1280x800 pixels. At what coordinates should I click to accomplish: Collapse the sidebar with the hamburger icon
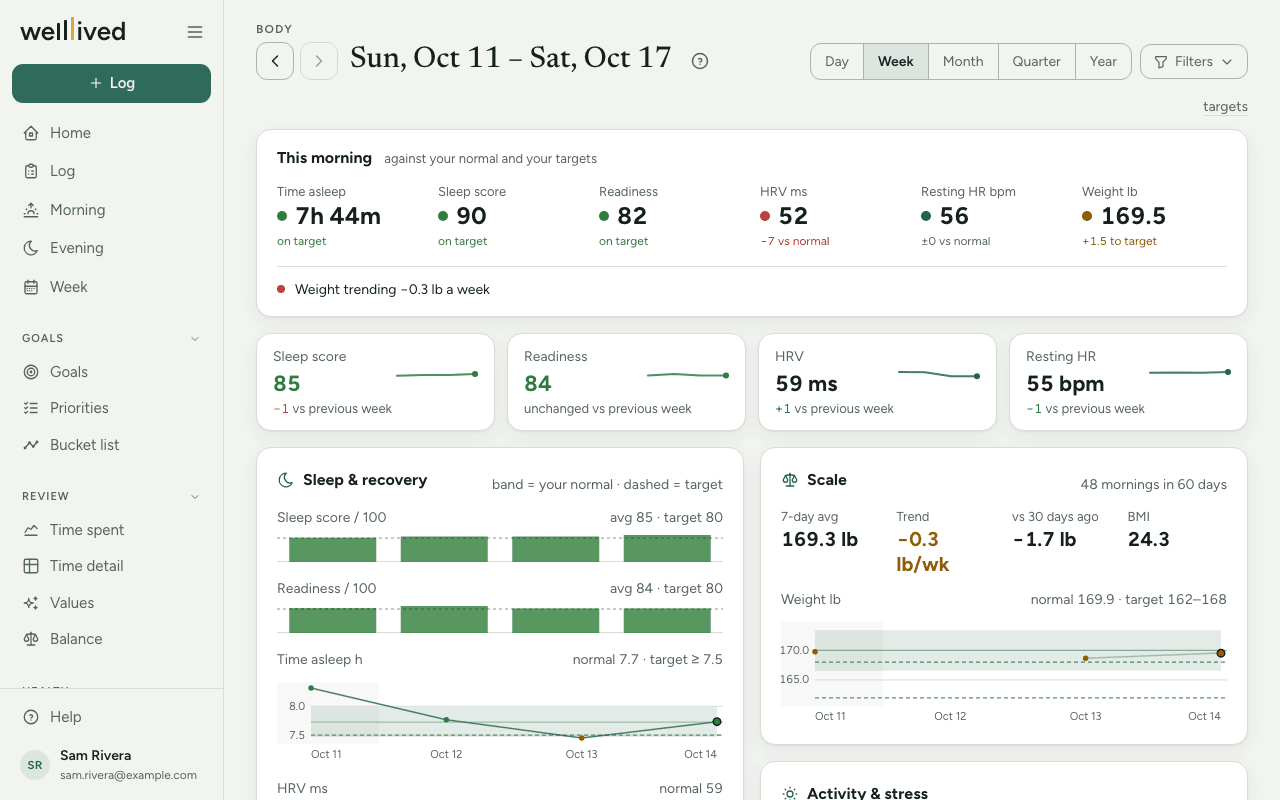tap(195, 32)
